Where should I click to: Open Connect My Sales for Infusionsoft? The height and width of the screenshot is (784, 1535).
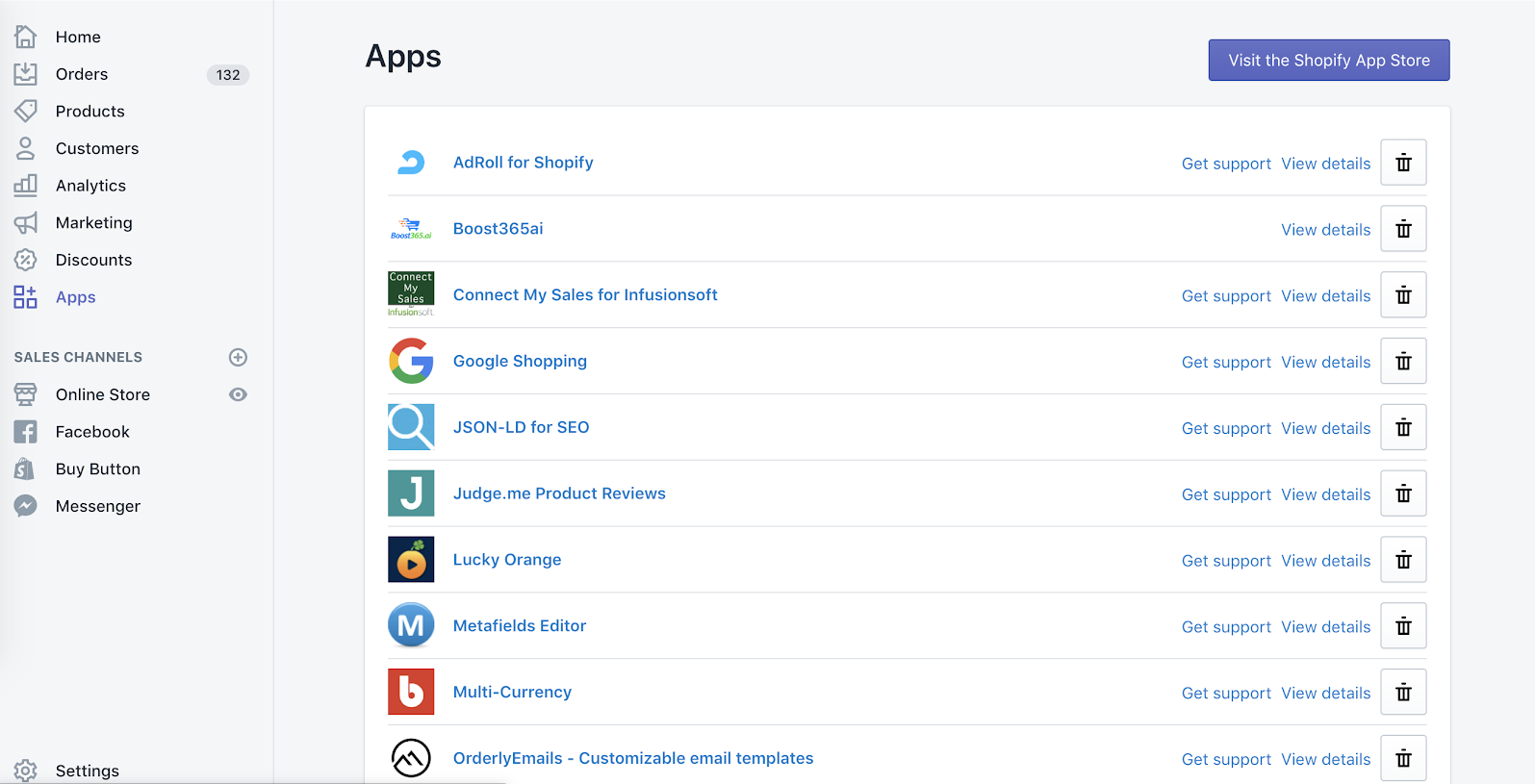(585, 295)
